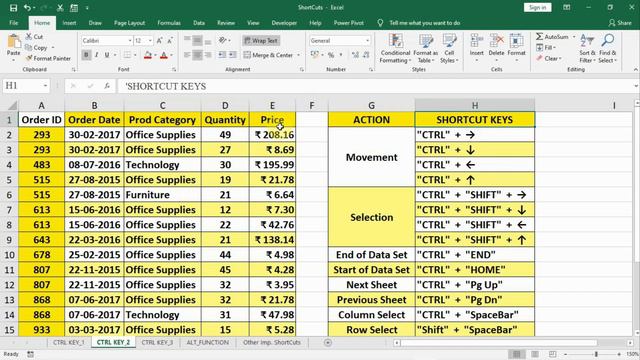Open Find & Select magnifier
640x360 pixels.
[x=608, y=49]
